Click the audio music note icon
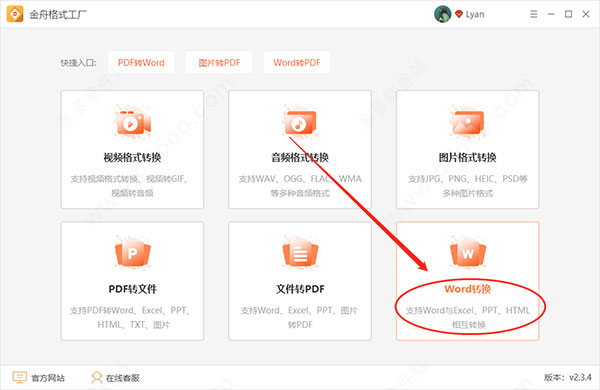The image size is (600, 390). (x=300, y=122)
